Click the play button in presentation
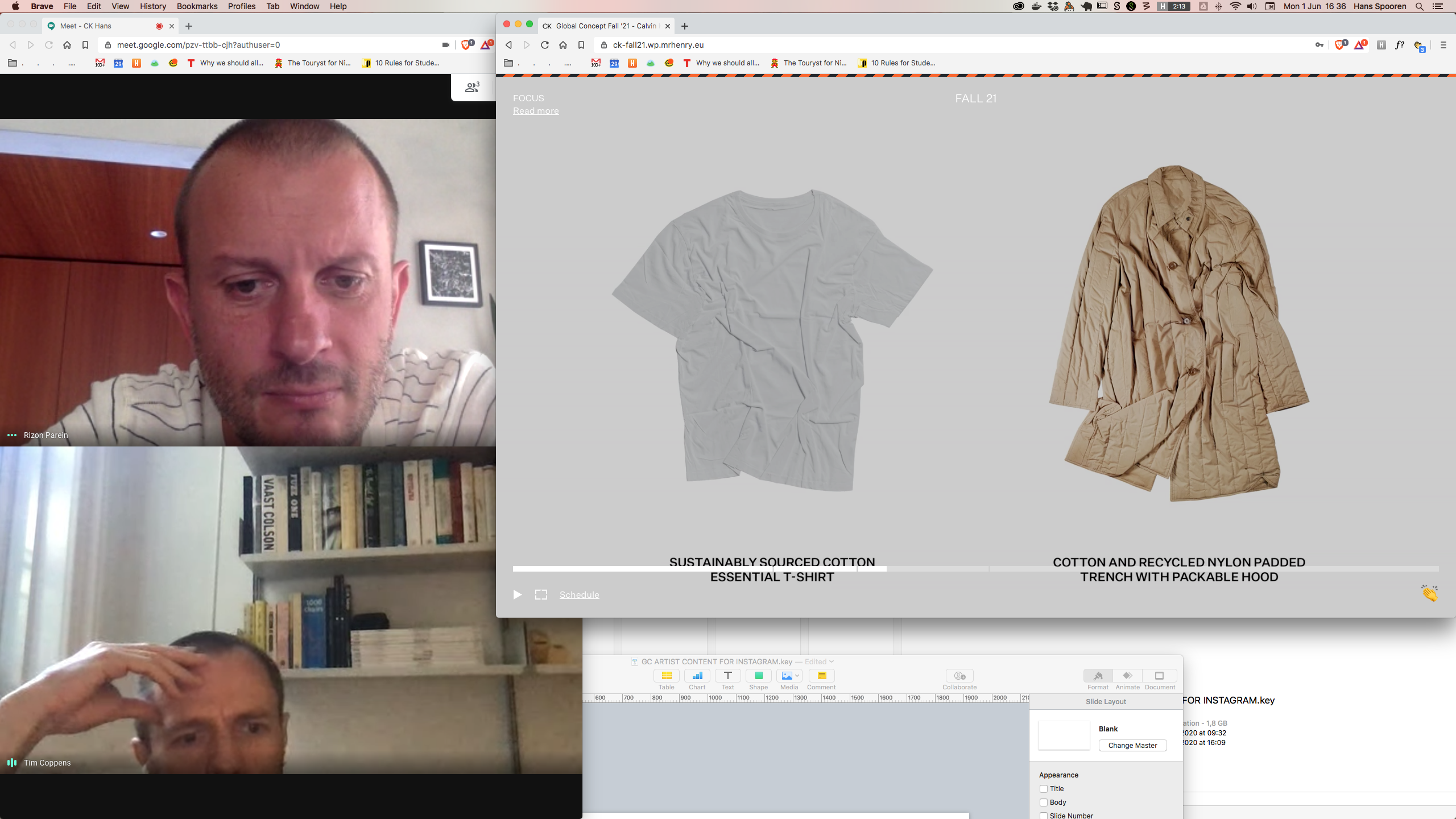Image resolution: width=1456 pixels, height=819 pixels. pos(517,594)
